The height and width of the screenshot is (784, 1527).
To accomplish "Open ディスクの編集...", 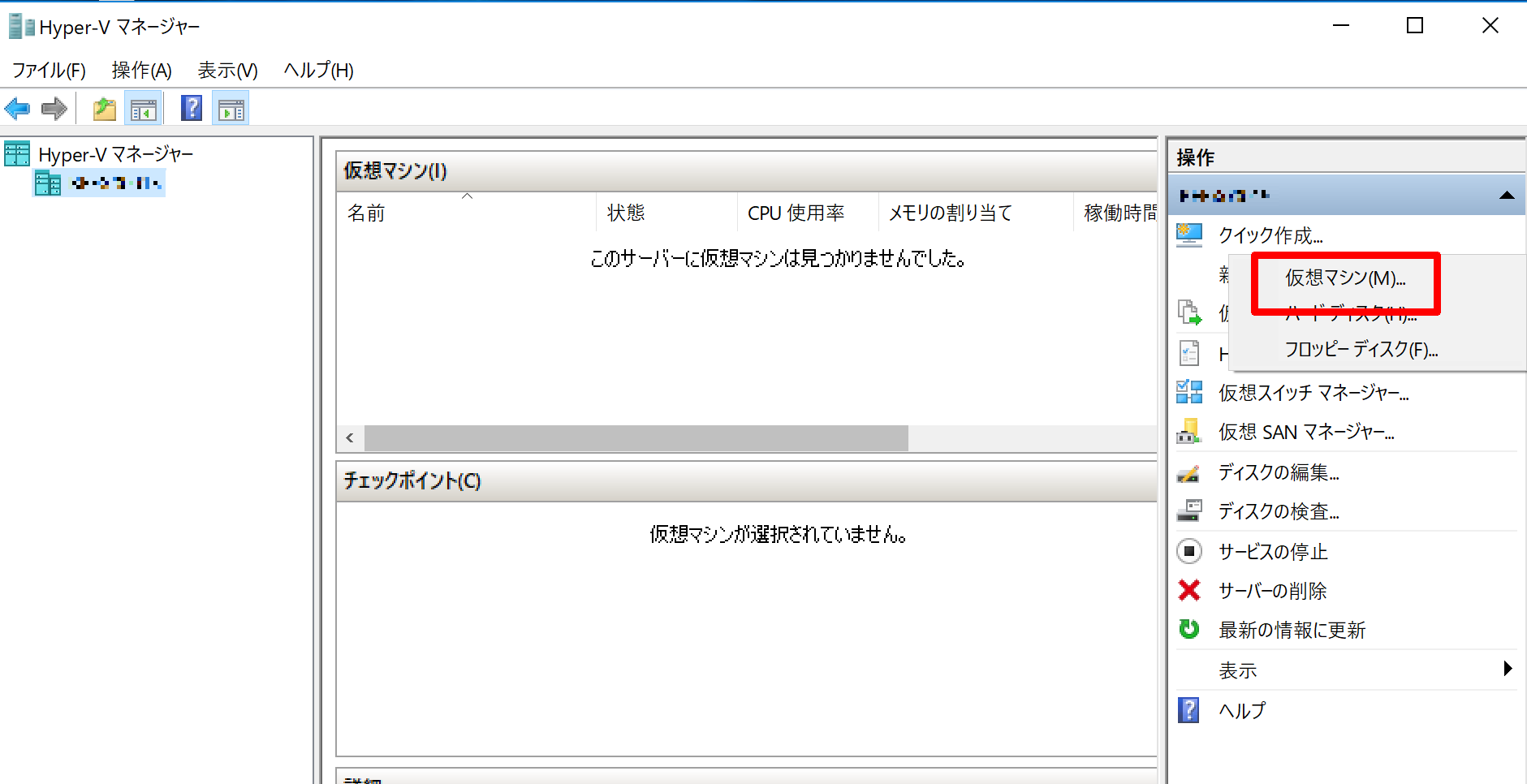I will coord(1279,472).
